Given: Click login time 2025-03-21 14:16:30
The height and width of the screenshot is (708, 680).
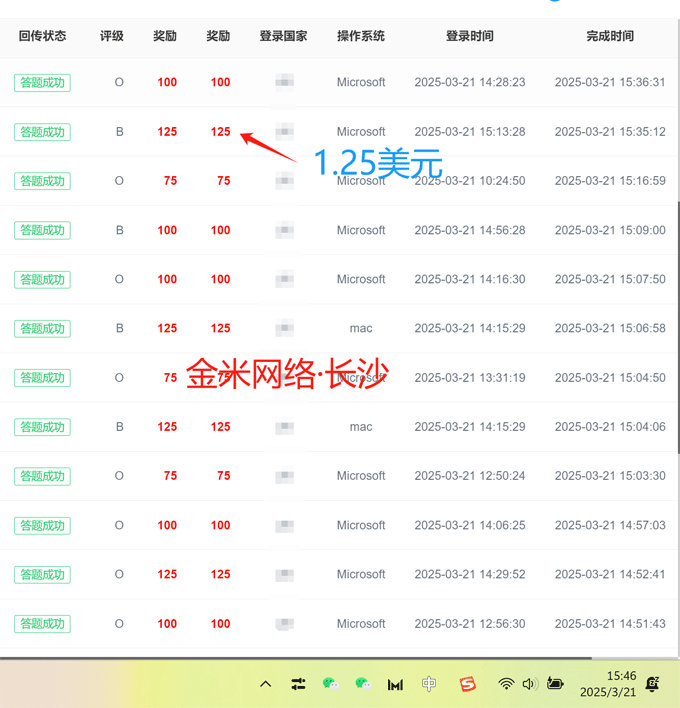Looking at the screenshot, I should point(470,279).
